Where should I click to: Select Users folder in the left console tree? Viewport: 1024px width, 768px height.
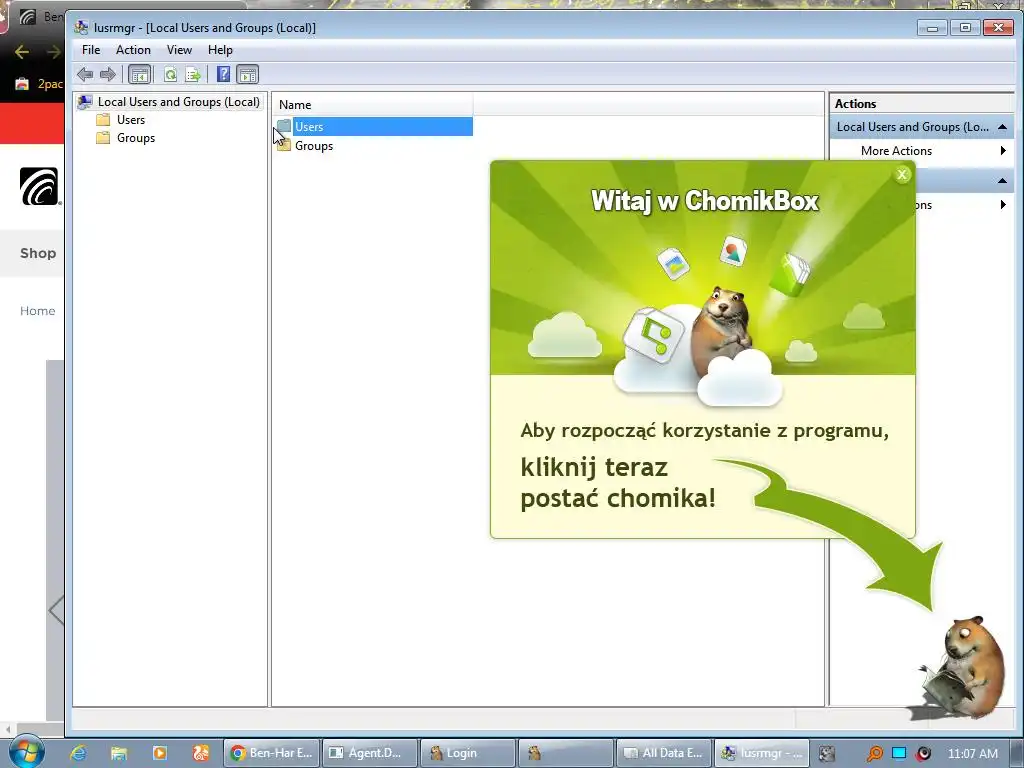131,120
